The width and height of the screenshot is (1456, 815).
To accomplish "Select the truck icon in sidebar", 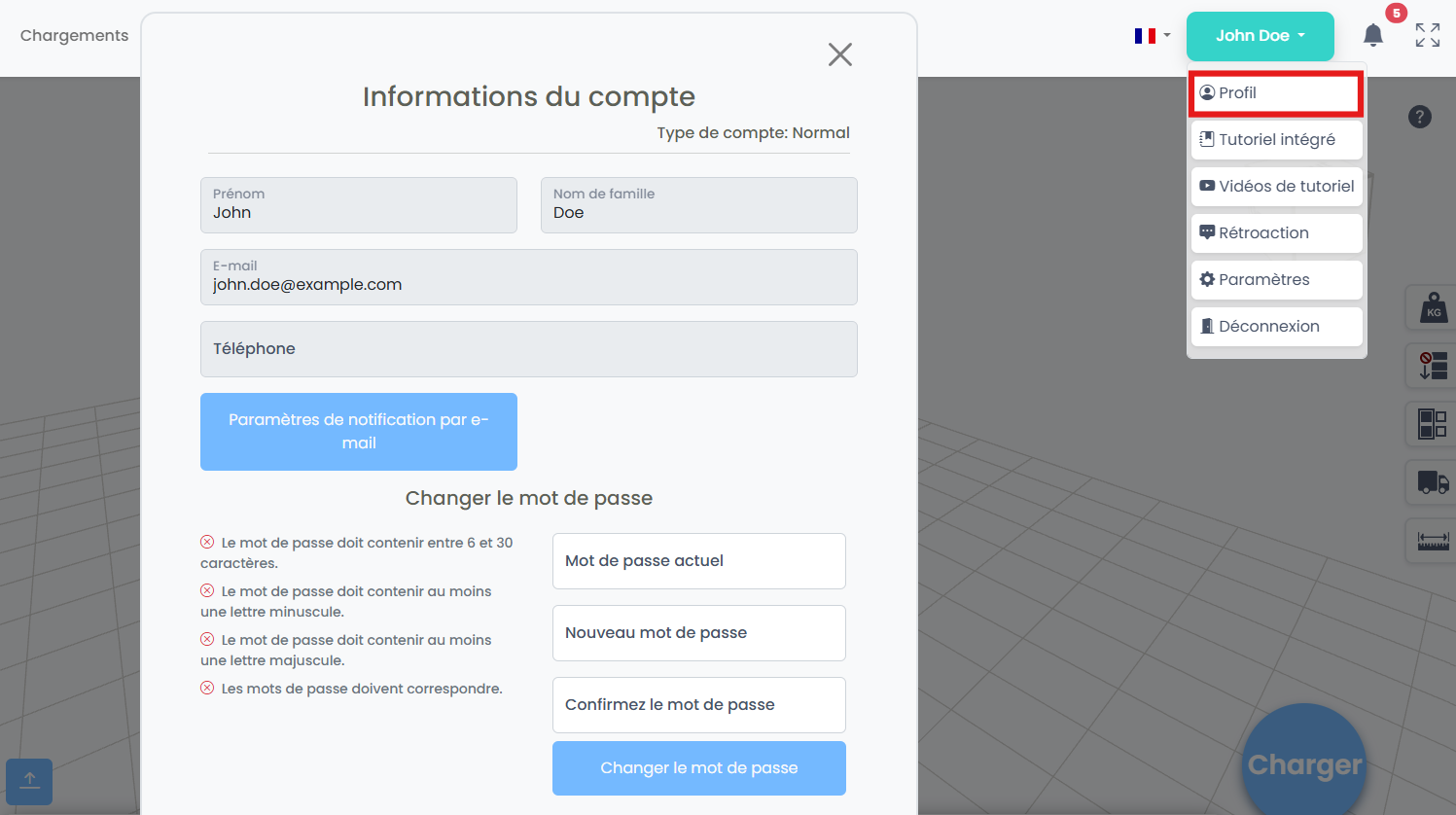I will (1432, 481).
